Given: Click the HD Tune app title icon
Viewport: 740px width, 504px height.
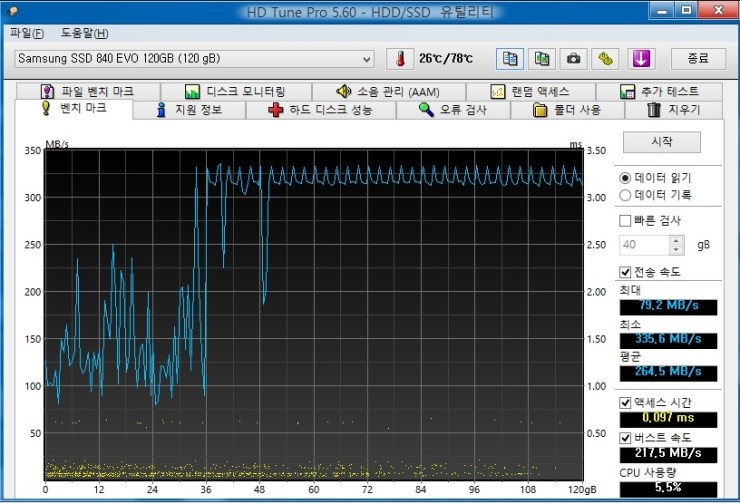Looking at the screenshot, I should [13, 10].
